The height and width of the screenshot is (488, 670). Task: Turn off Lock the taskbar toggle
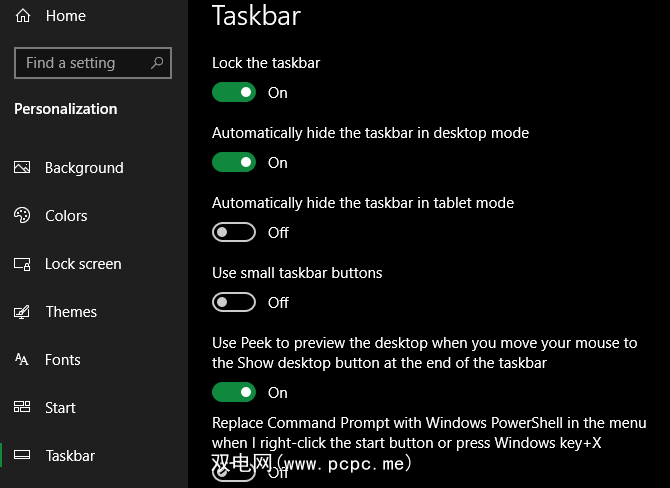point(234,93)
